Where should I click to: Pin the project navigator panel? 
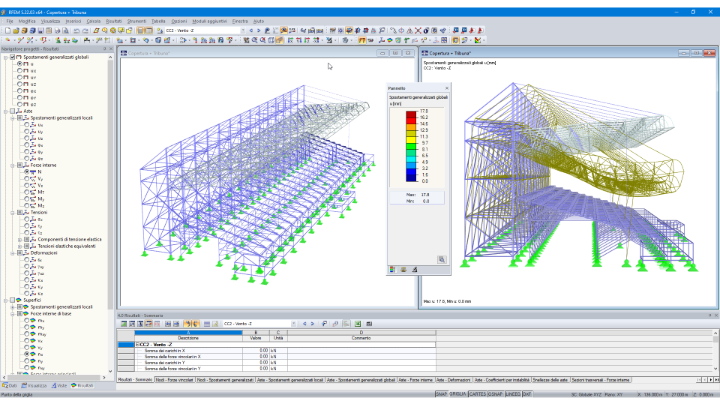coord(104,49)
